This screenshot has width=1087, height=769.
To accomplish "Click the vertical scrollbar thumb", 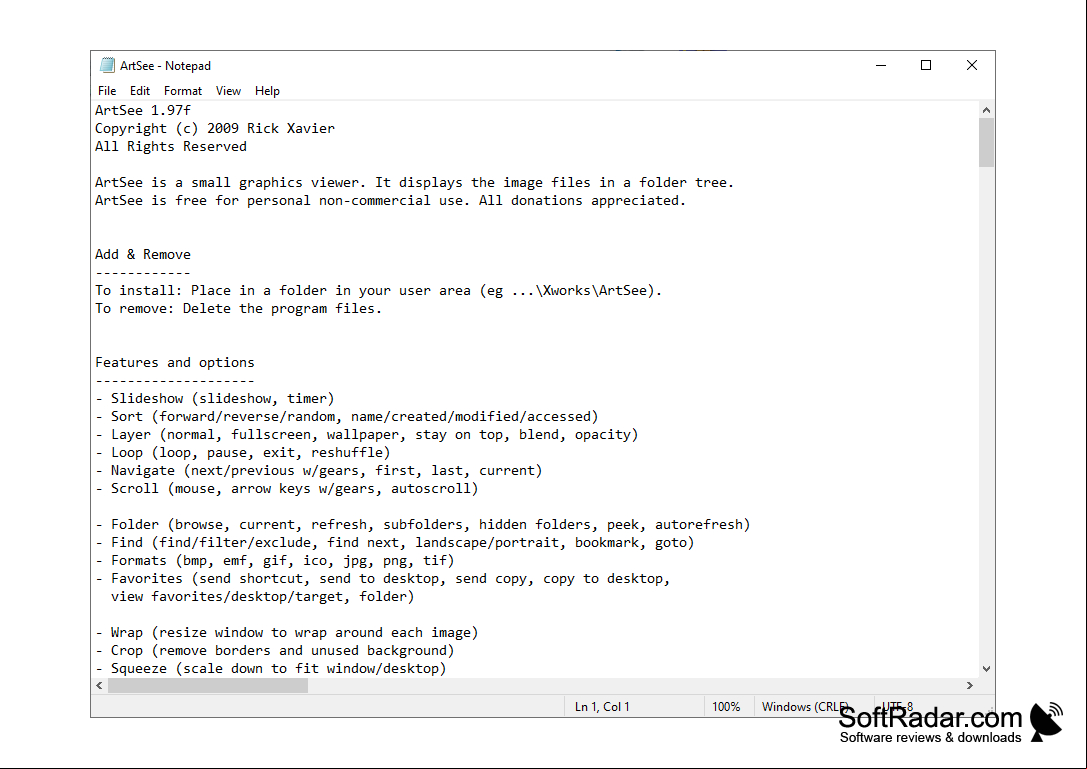I will [986, 143].
